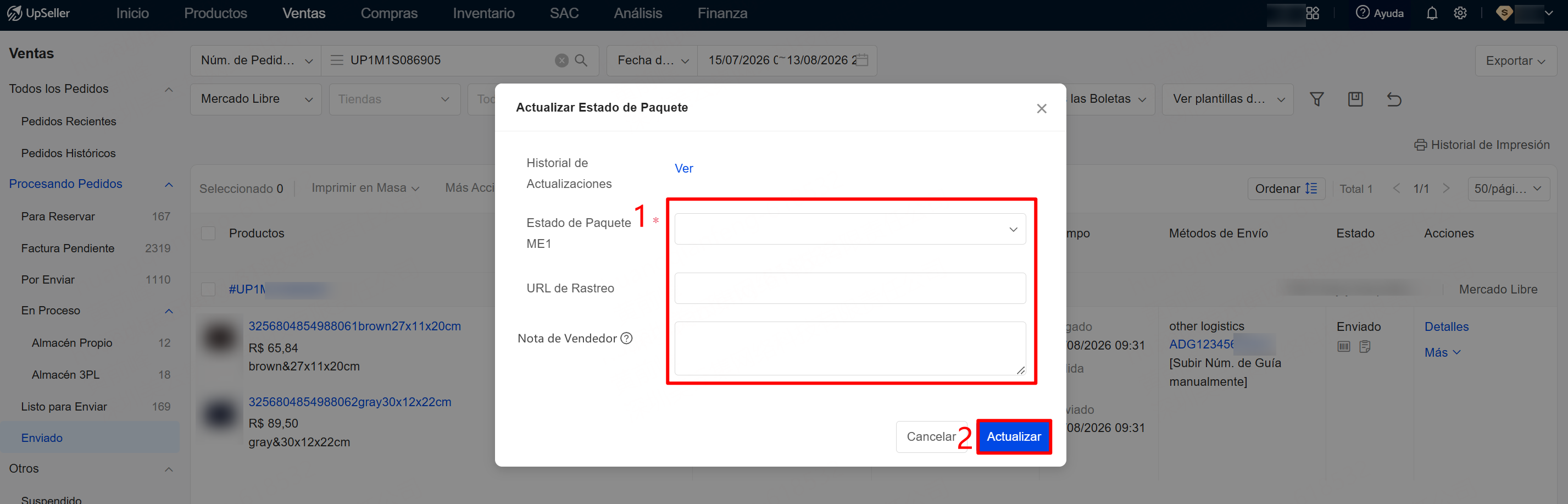This screenshot has width=1568, height=504.
Task: Collapse Procesando Pedidos section
Action: coord(169,185)
